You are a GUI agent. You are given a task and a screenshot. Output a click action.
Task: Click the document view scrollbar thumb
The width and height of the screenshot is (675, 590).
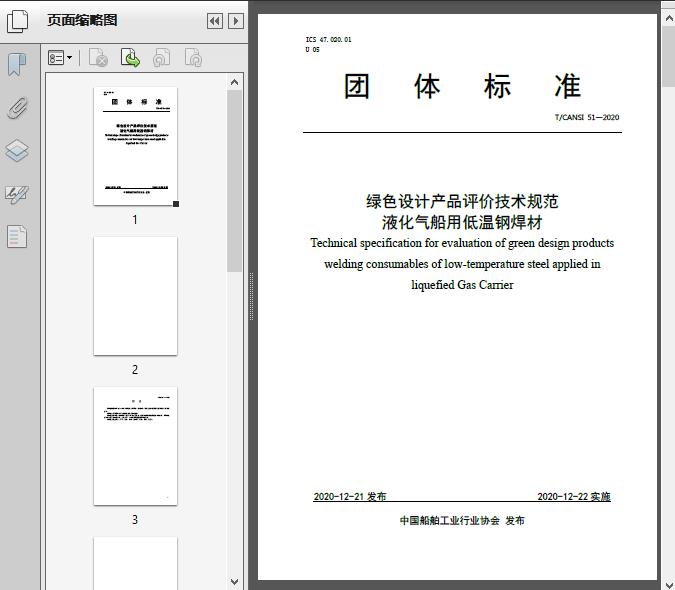[669, 56]
